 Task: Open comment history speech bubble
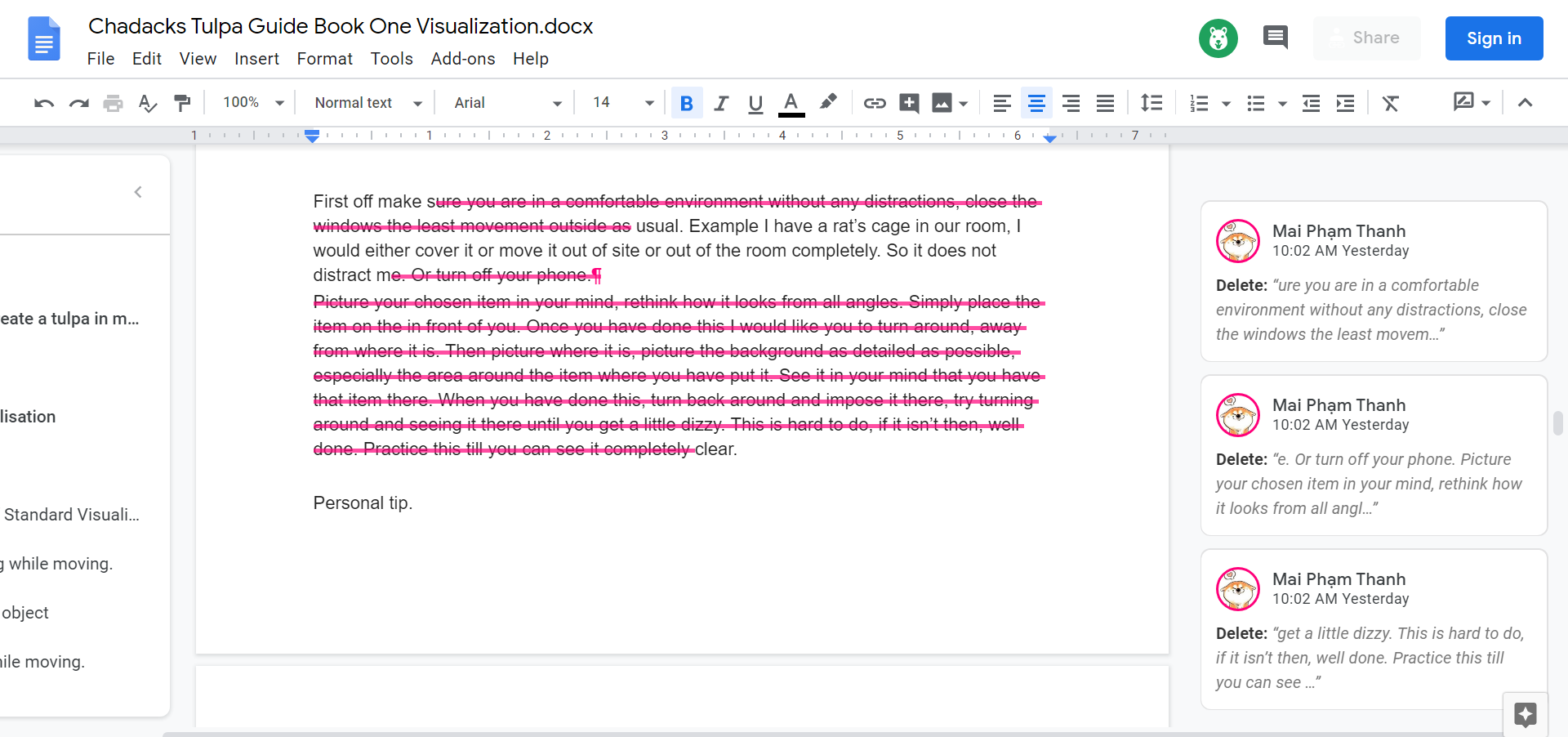click(x=1275, y=38)
